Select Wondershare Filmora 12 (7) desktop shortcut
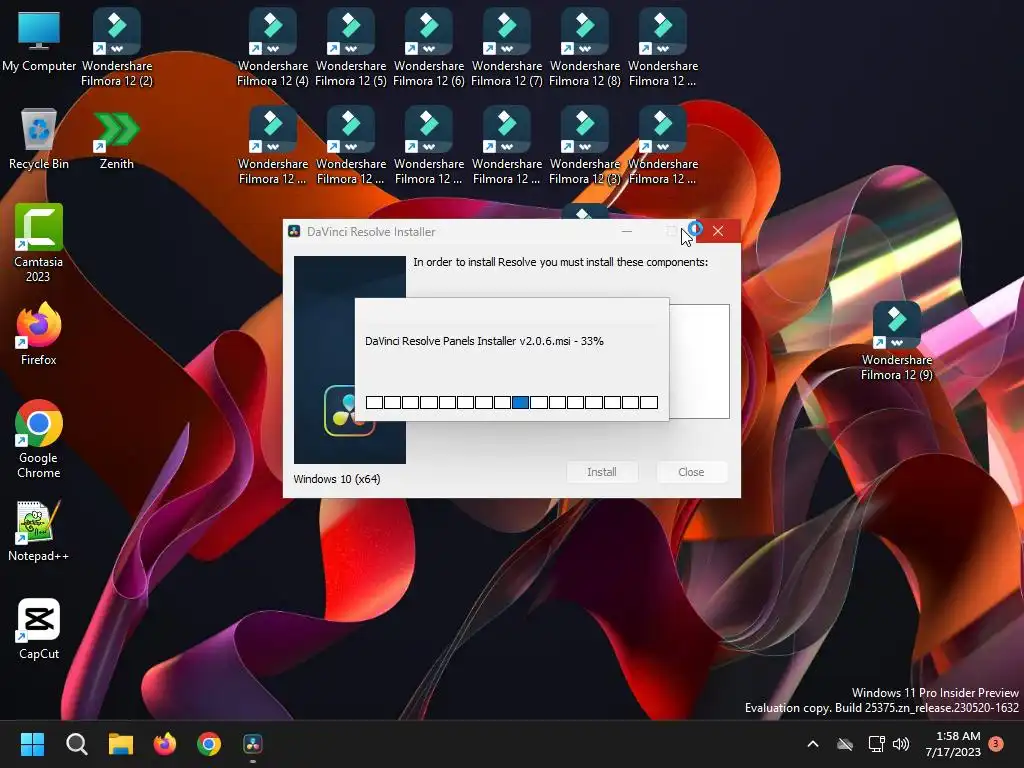The width and height of the screenshot is (1024, 768). click(x=507, y=47)
